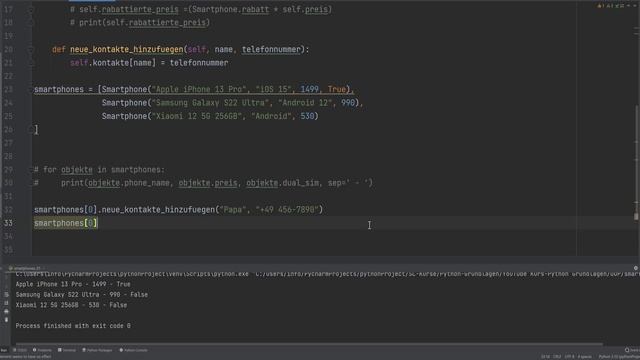Collapse the smartphones list closing-bracket fold marker
The width and height of the screenshot is (640, 360).
point(31,130)
